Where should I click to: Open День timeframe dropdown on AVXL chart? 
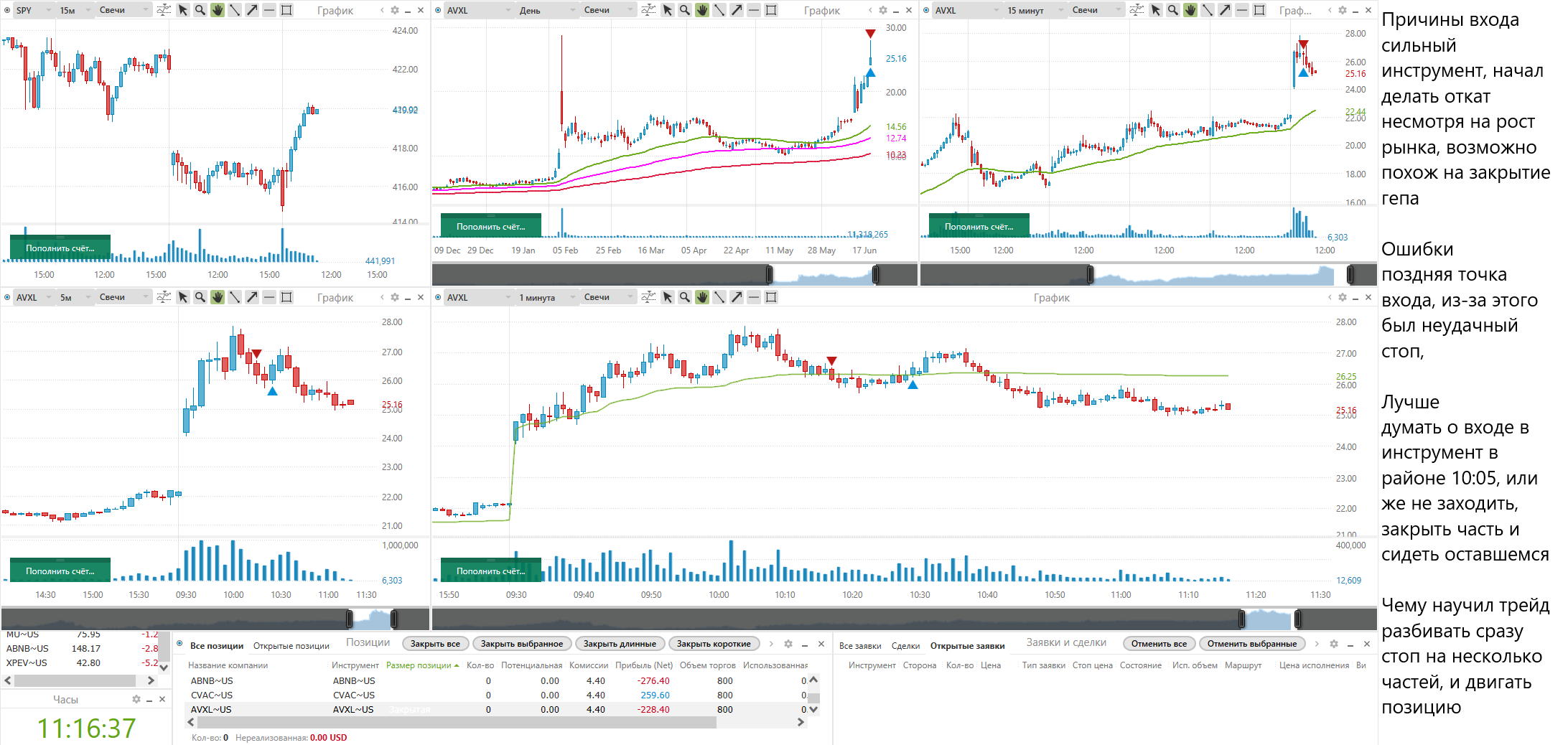point(548,10)
